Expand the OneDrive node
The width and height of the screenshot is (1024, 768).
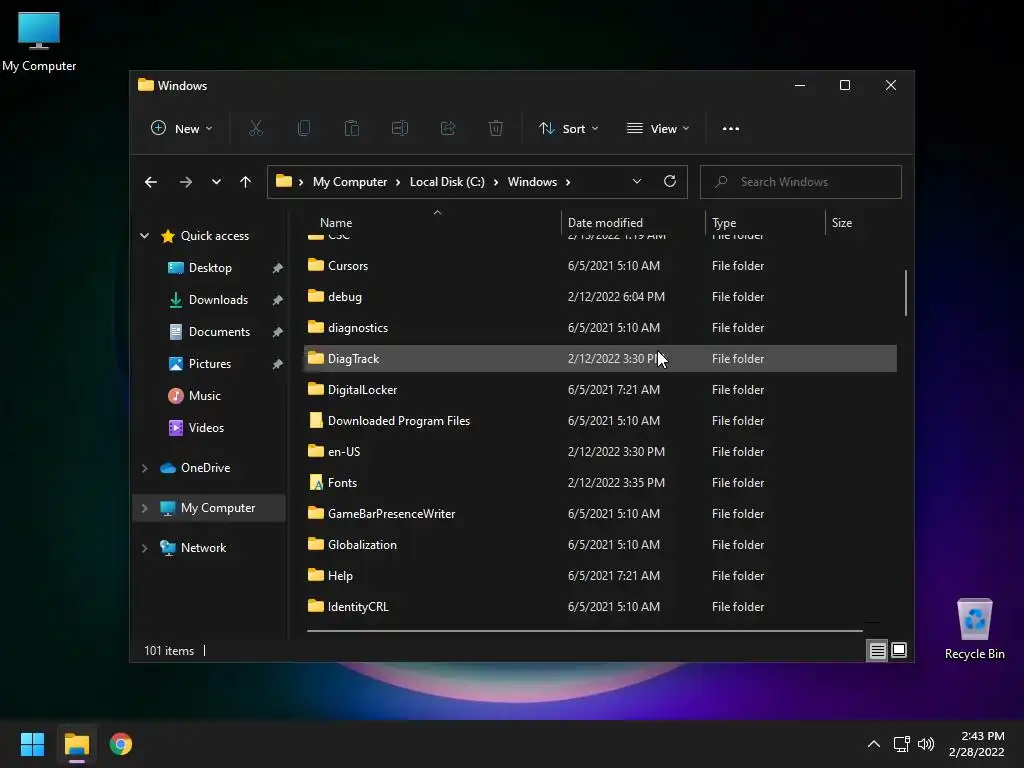point(144,468)
